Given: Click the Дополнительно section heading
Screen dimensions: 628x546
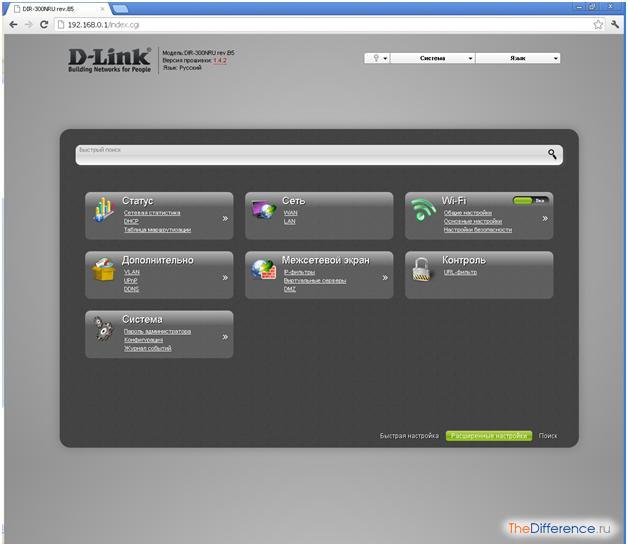Looking at the screenshot, I should (x=157, y=260).
